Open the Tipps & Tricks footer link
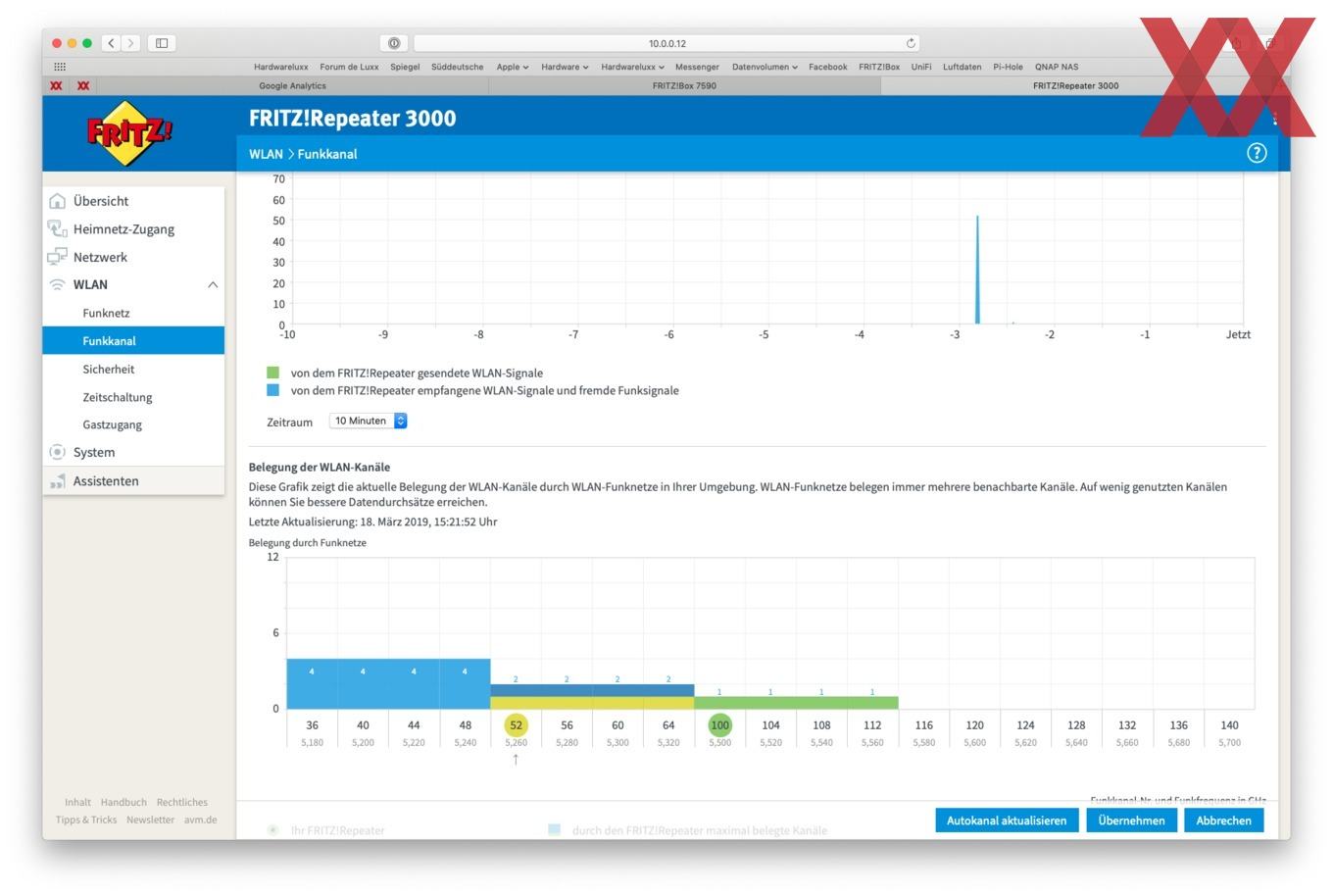 coord(86,820)
